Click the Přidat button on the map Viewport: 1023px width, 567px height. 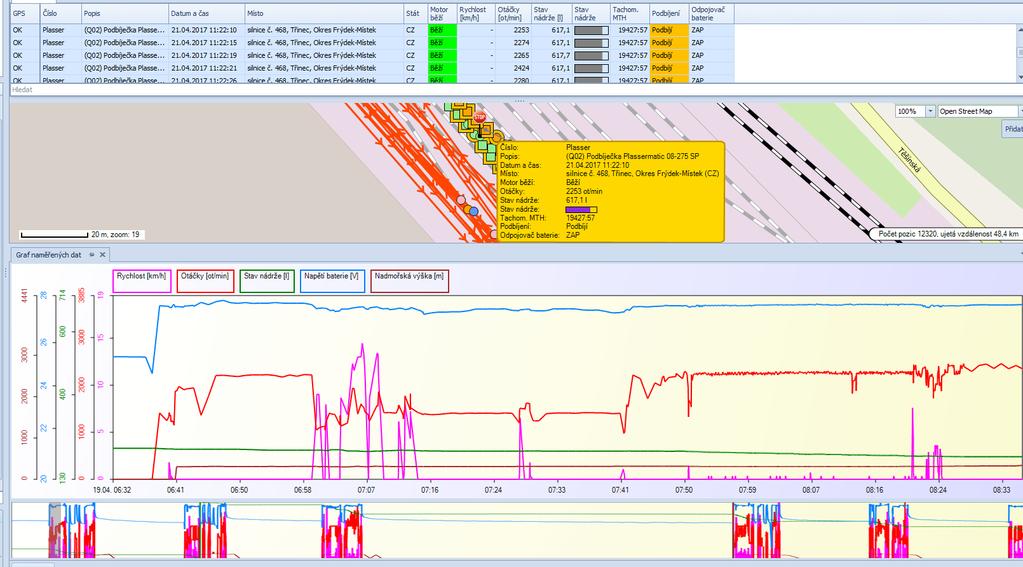pyautogui.click(x=1013, y=129)
